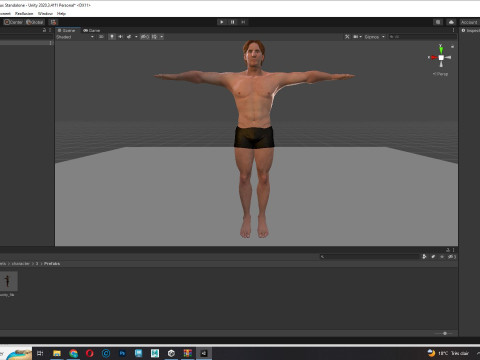Open Photoshop from the taskbar
Screen dimensions: 480x360
point(122,353)
